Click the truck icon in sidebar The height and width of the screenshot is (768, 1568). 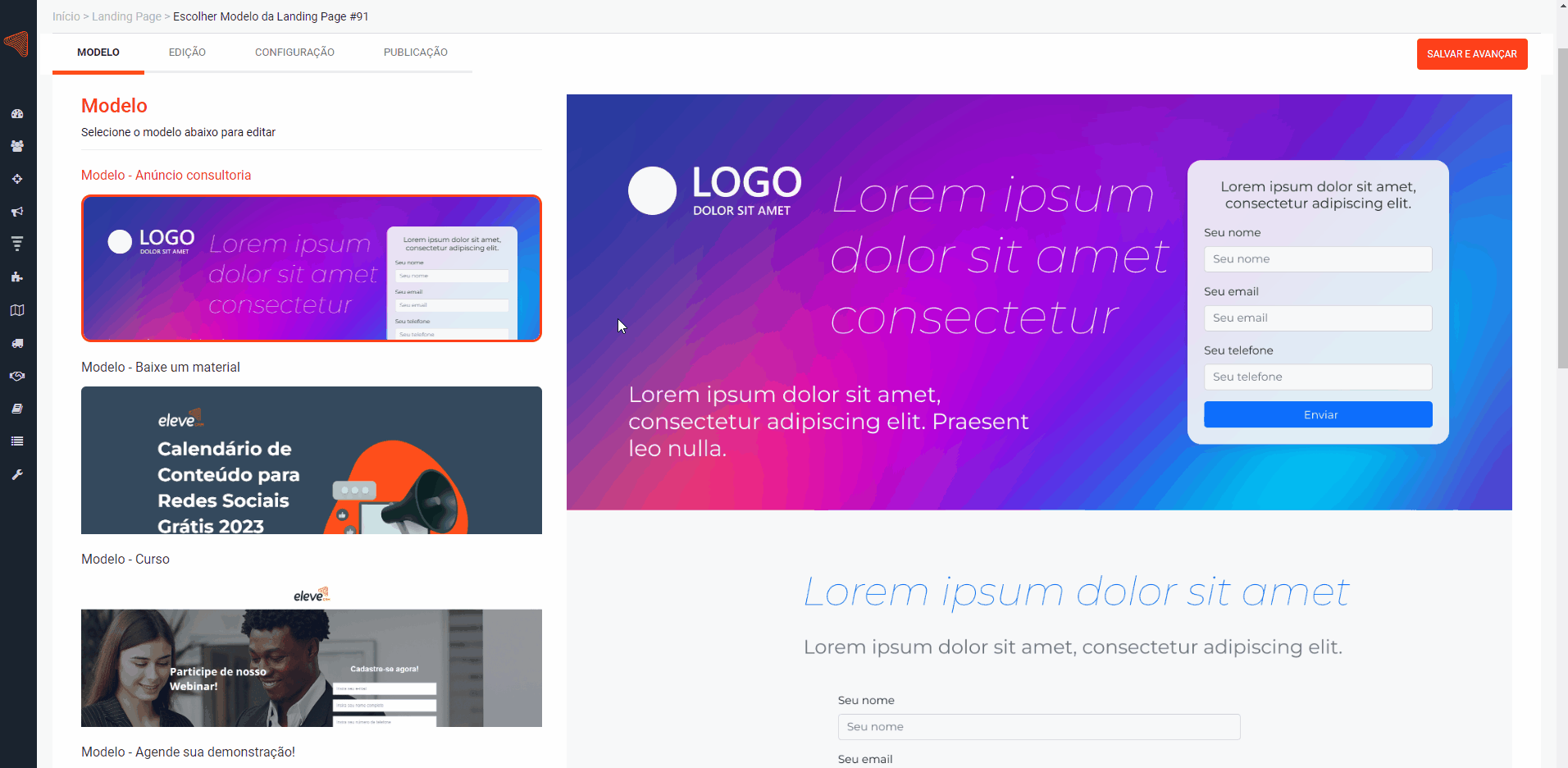(17, 343)
